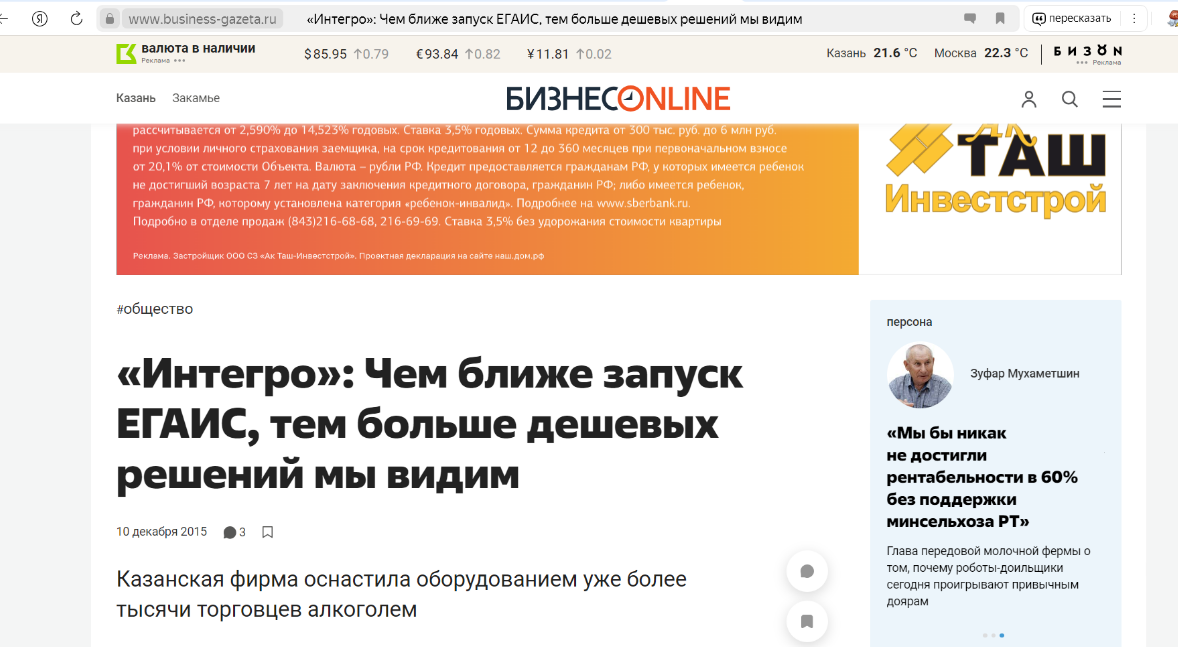Save article with the bookmark icon beside date

pos(267,532)
